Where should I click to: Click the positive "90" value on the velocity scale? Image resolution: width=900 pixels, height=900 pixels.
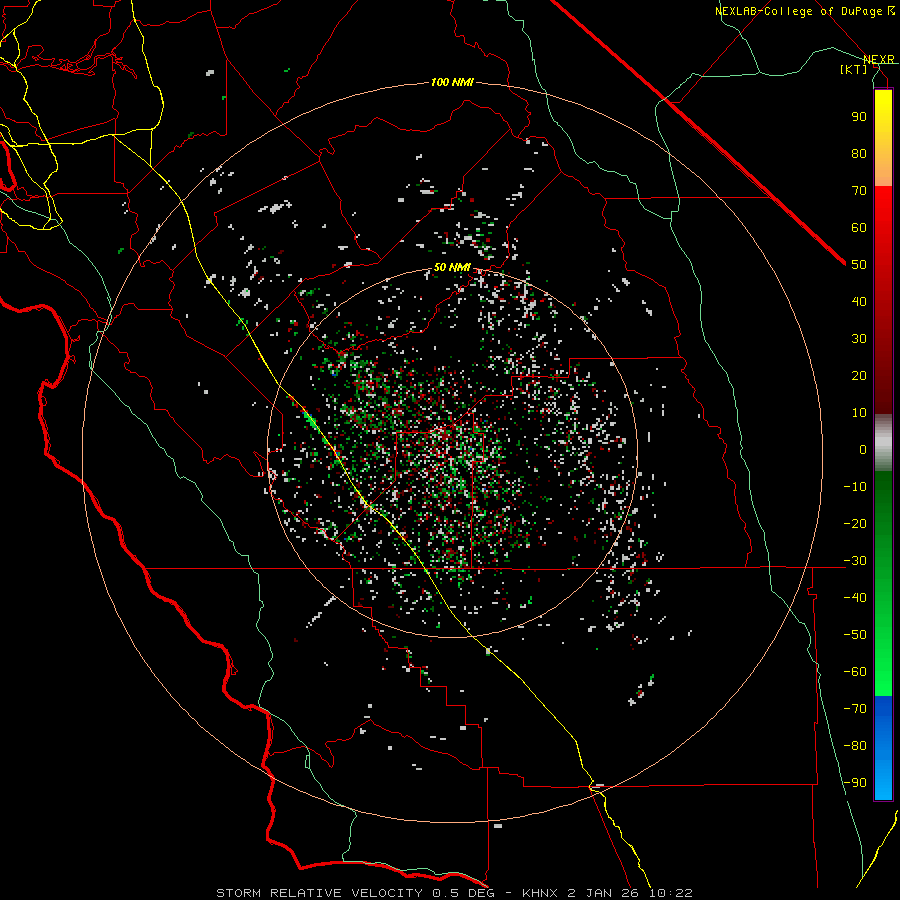coord(859,117)
